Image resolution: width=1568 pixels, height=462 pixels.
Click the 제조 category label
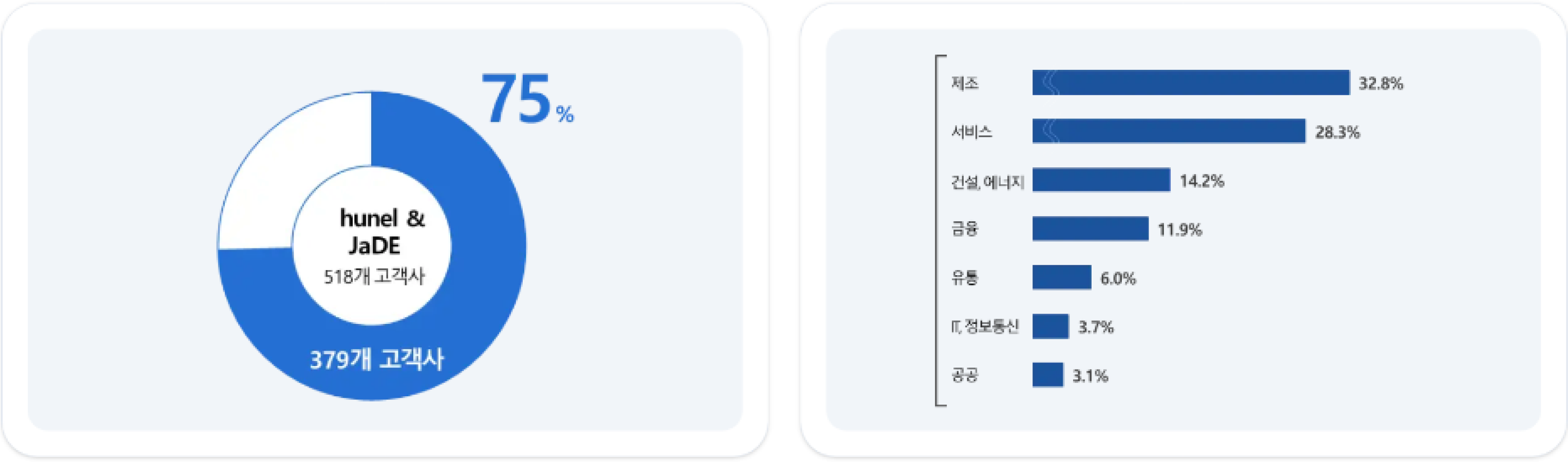(x=965, y=83)
